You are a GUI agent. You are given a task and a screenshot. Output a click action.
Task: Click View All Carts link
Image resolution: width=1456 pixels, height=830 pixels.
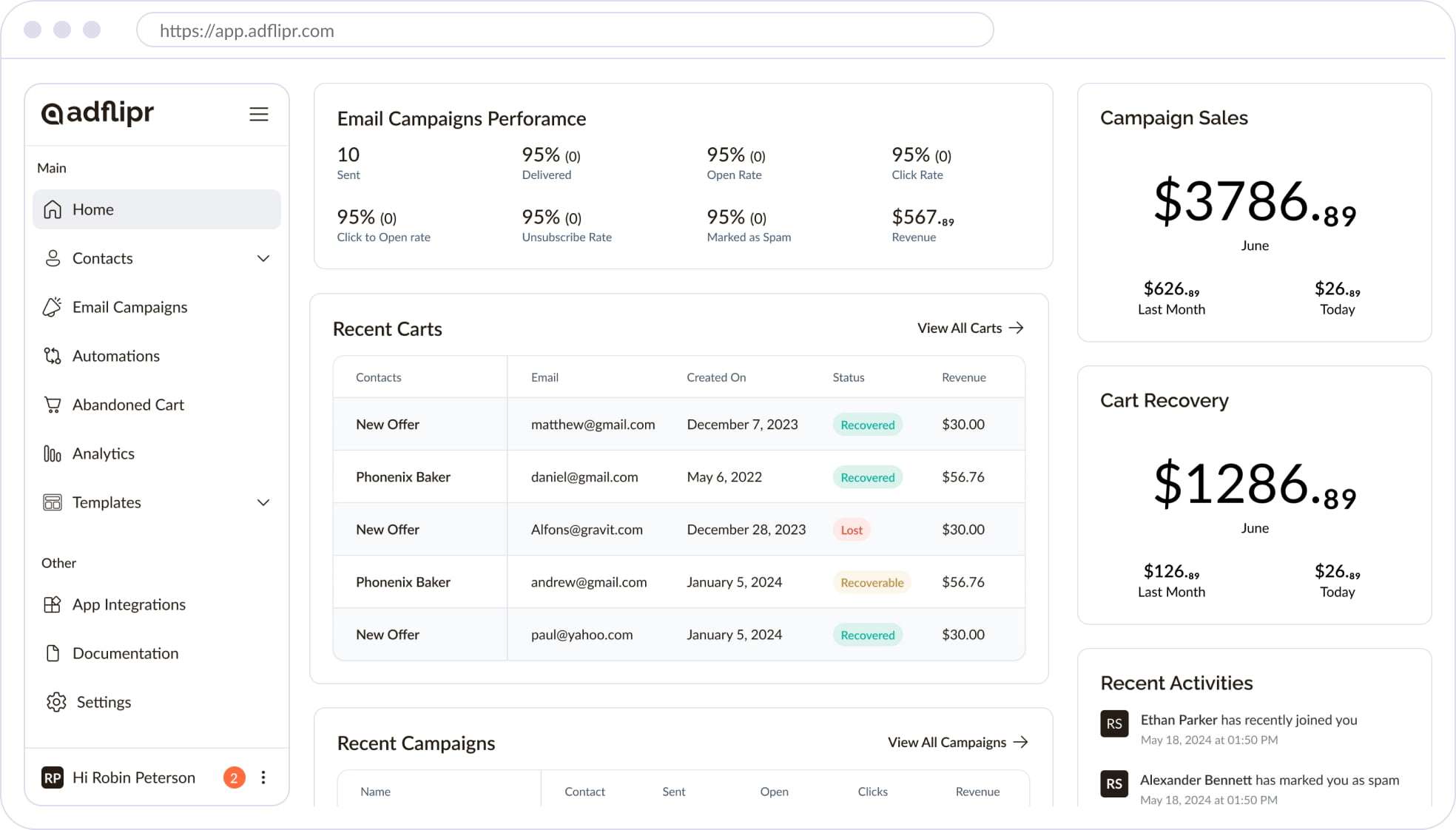click(x=971, y=327)
